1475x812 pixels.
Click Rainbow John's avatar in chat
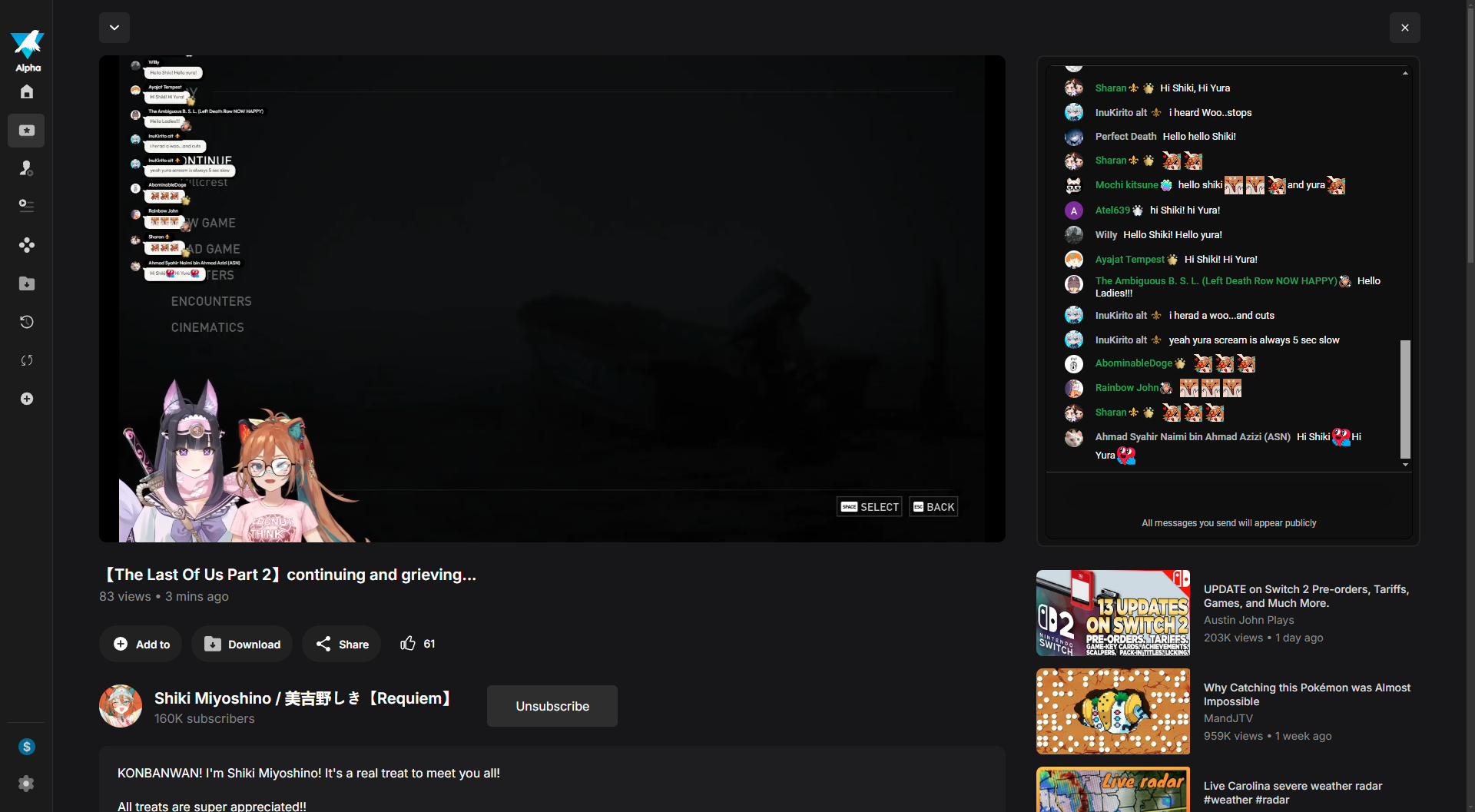[x=1074, y=388]
